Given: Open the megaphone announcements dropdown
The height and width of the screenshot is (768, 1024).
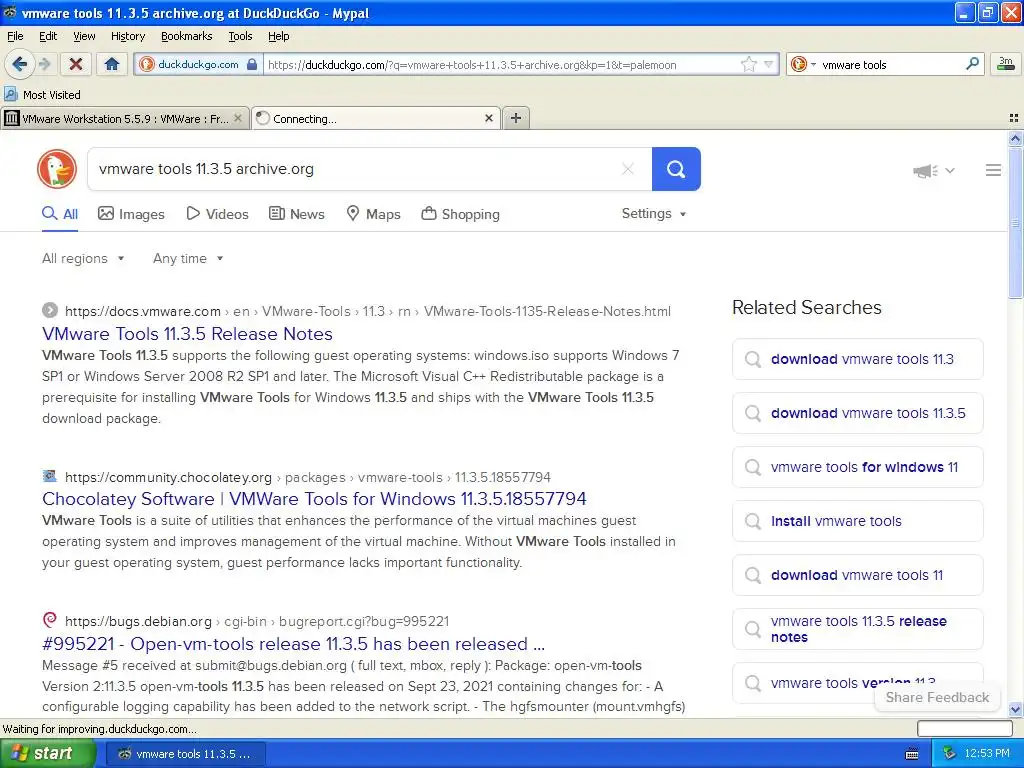Looking at the screenshot, I should coord(933,170).
